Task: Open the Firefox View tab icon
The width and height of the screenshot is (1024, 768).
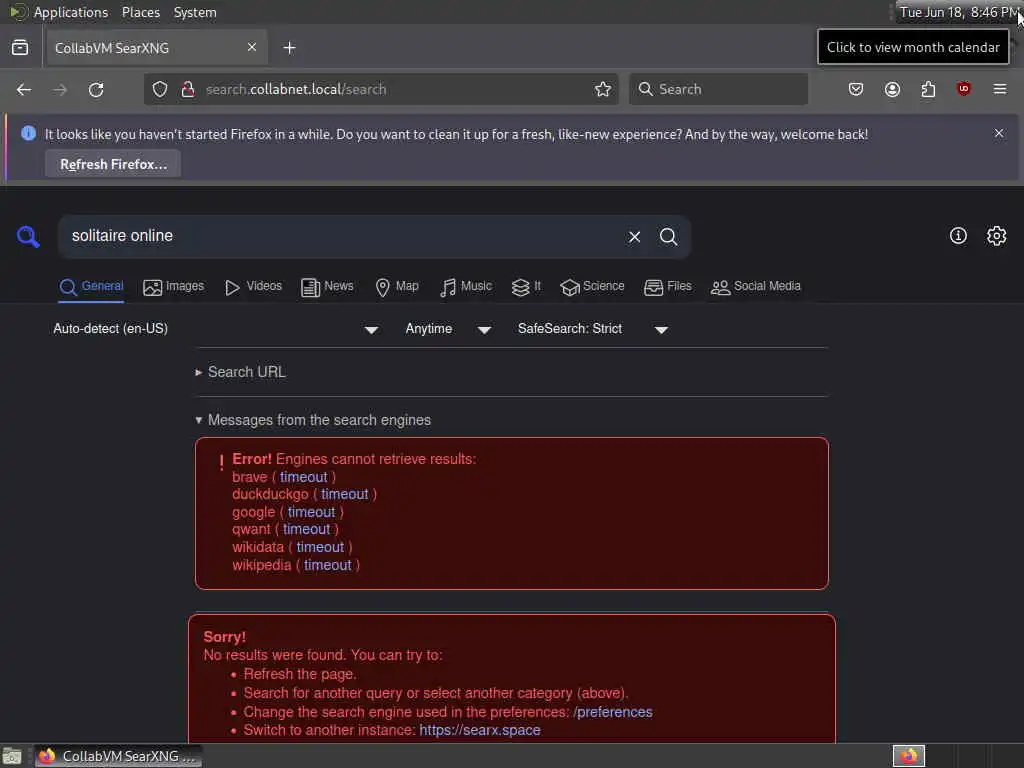Action: (20, 48)
